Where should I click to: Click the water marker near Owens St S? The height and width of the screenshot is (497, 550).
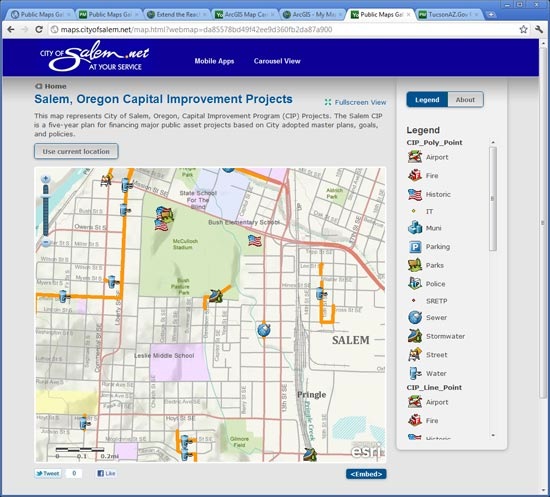[125, 210]
